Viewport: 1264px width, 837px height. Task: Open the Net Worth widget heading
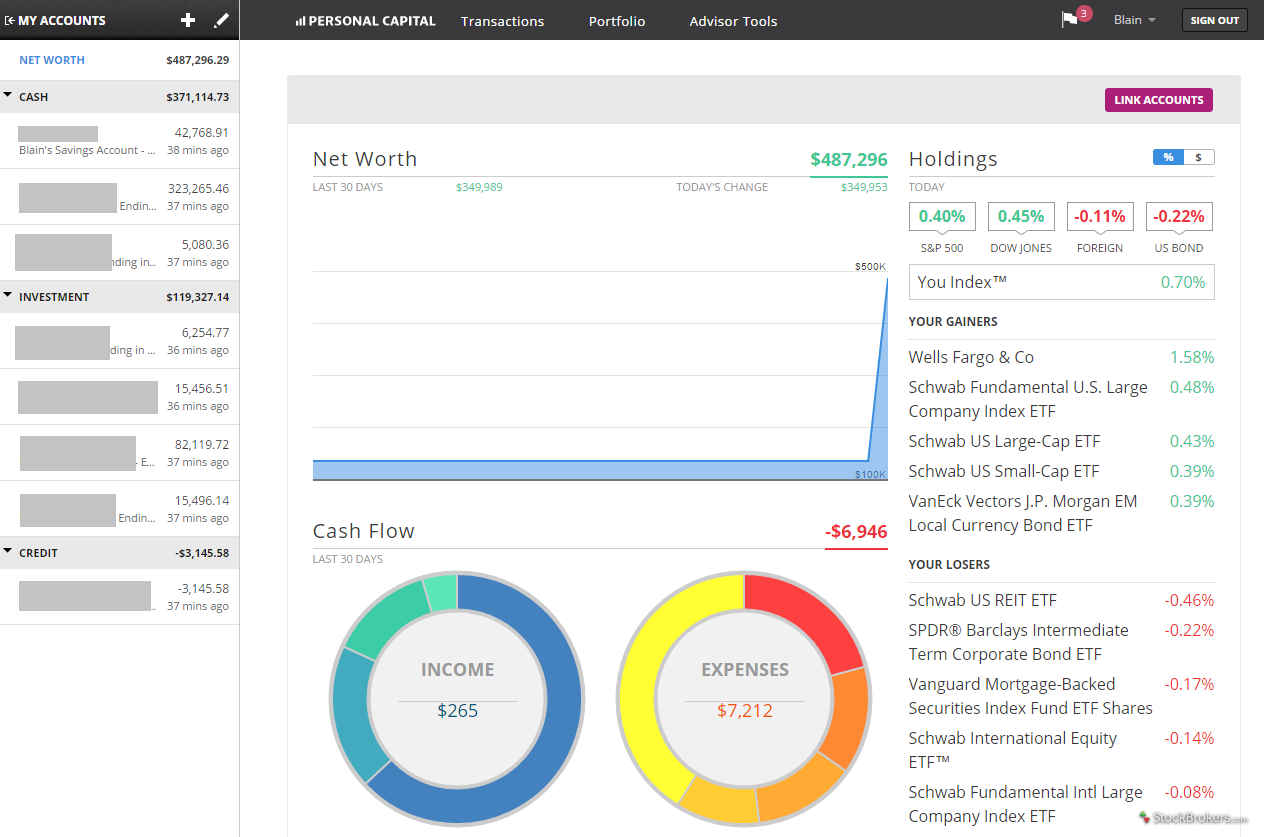tap(365, 159)
